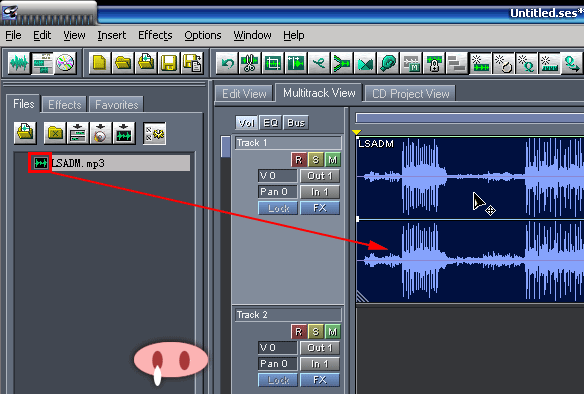This screenshot has width=584, height=394.
Task: Click the Track 2 name field
Action: point(288,315)
